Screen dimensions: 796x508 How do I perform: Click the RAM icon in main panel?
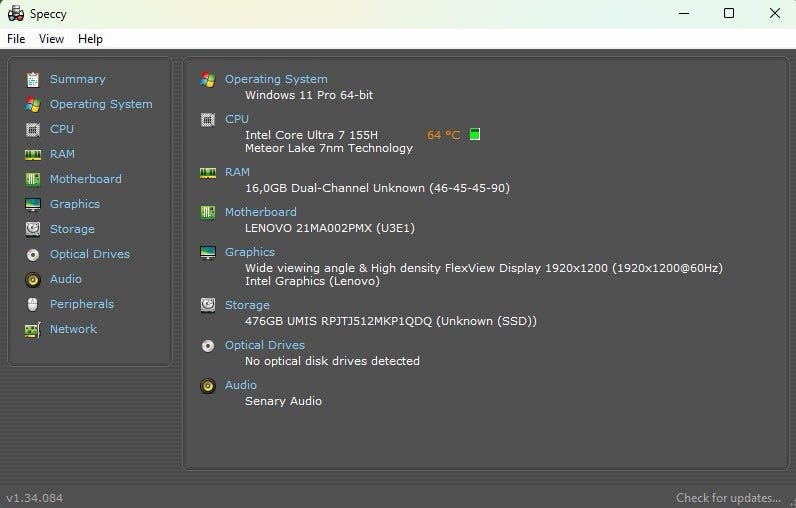point(208,173)
